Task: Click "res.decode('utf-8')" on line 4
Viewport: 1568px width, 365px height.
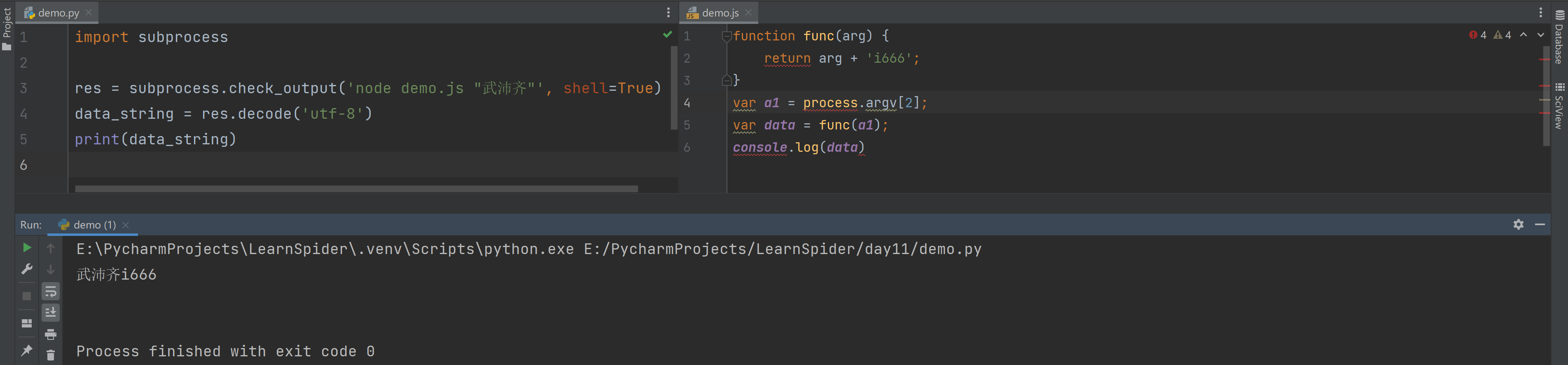Action: [x=287, y=114]
